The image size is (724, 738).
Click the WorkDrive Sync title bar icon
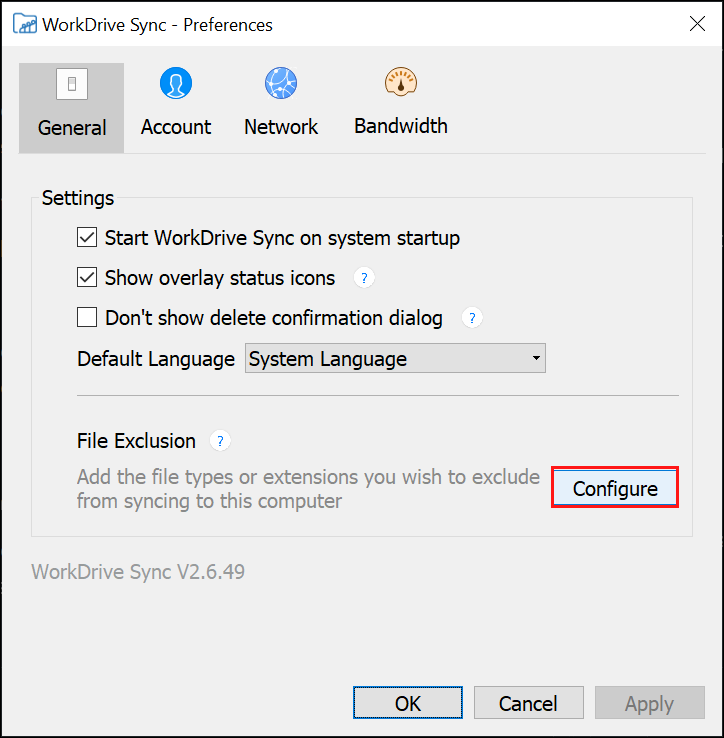(24, 24)
